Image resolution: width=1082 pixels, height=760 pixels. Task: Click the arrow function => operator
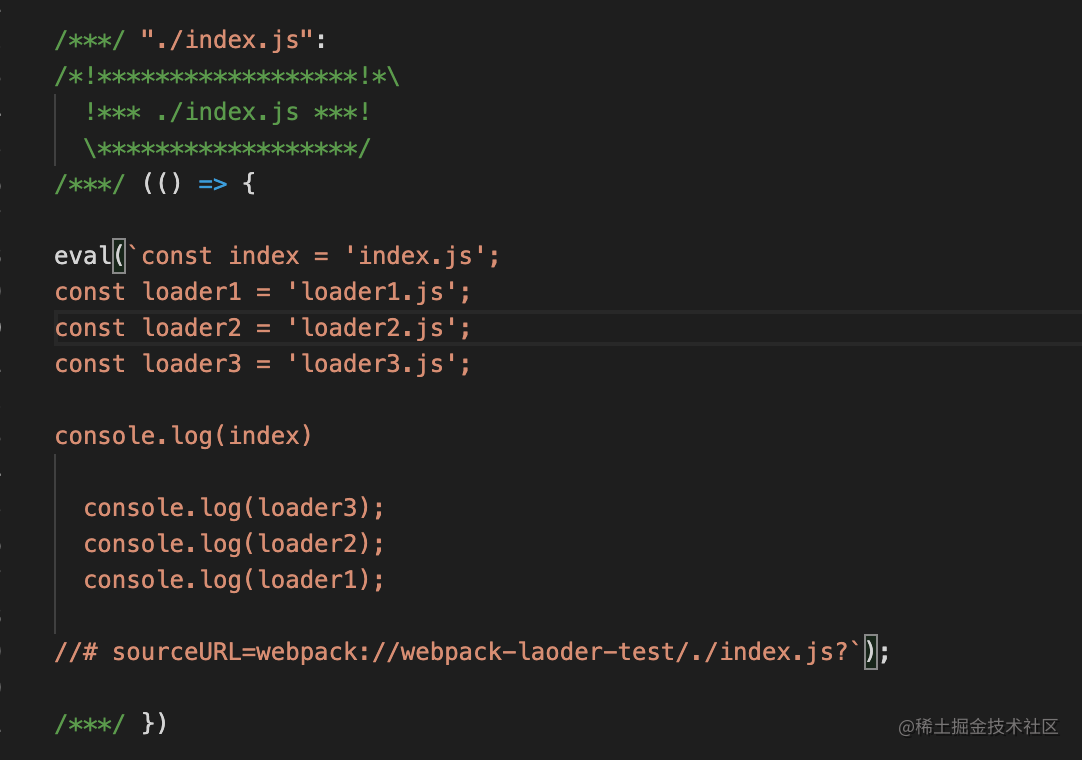213,184
